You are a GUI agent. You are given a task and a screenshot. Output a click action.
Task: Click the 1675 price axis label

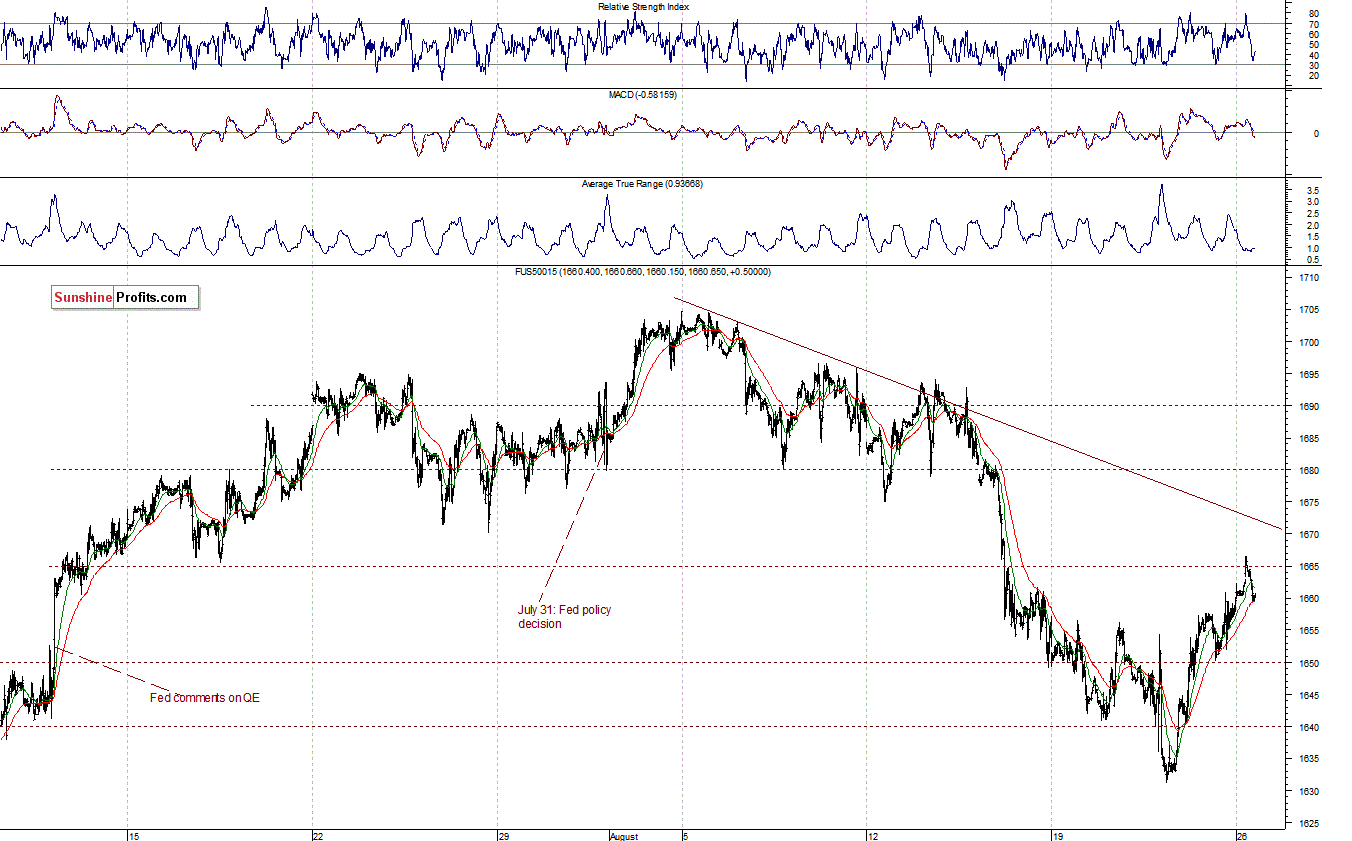point(1311,502)
